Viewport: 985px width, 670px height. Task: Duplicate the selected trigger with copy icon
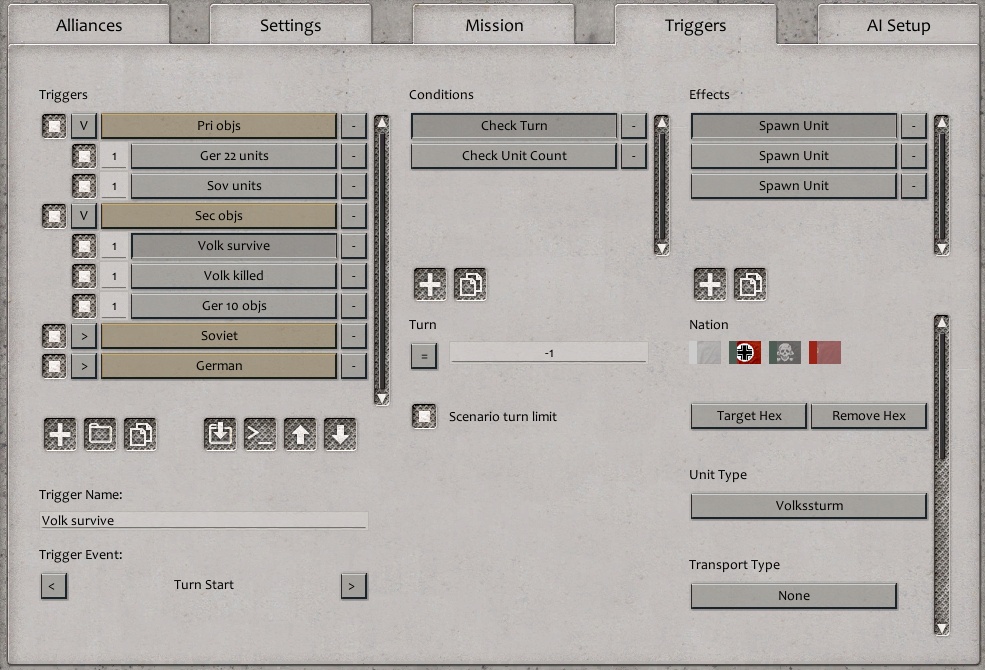coord(141,434)
